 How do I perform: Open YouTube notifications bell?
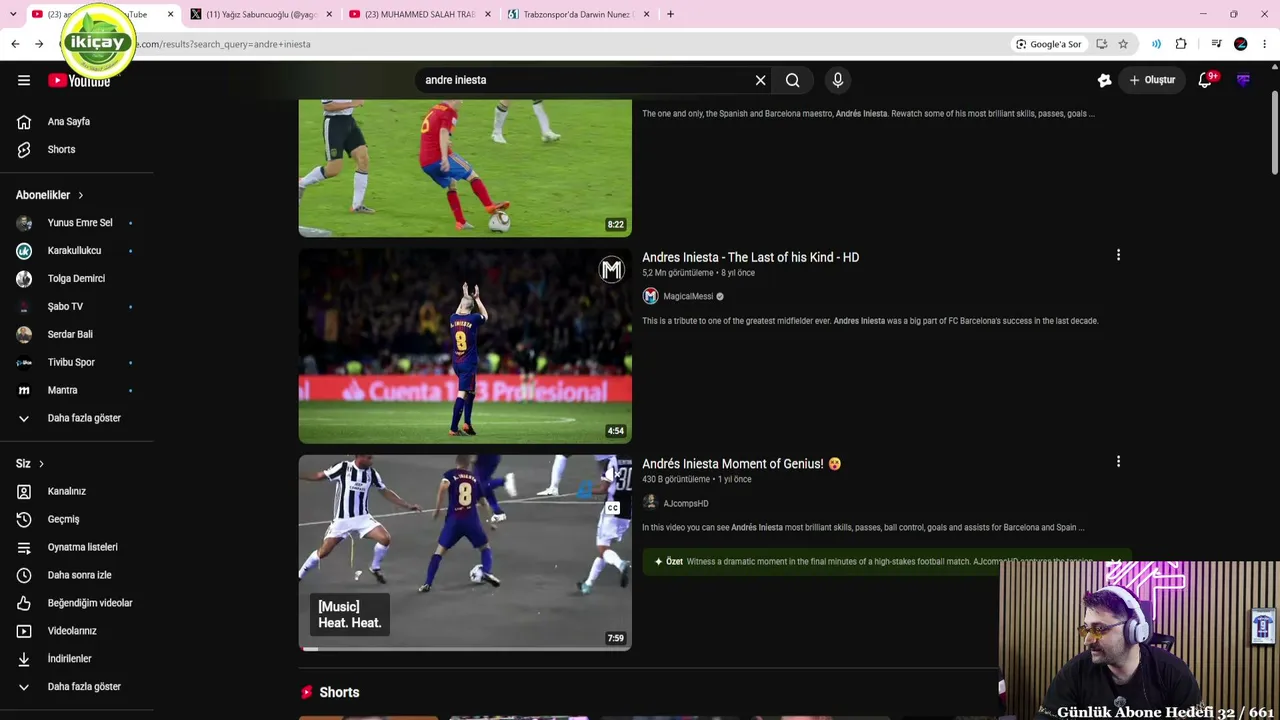pos(1205,80)
